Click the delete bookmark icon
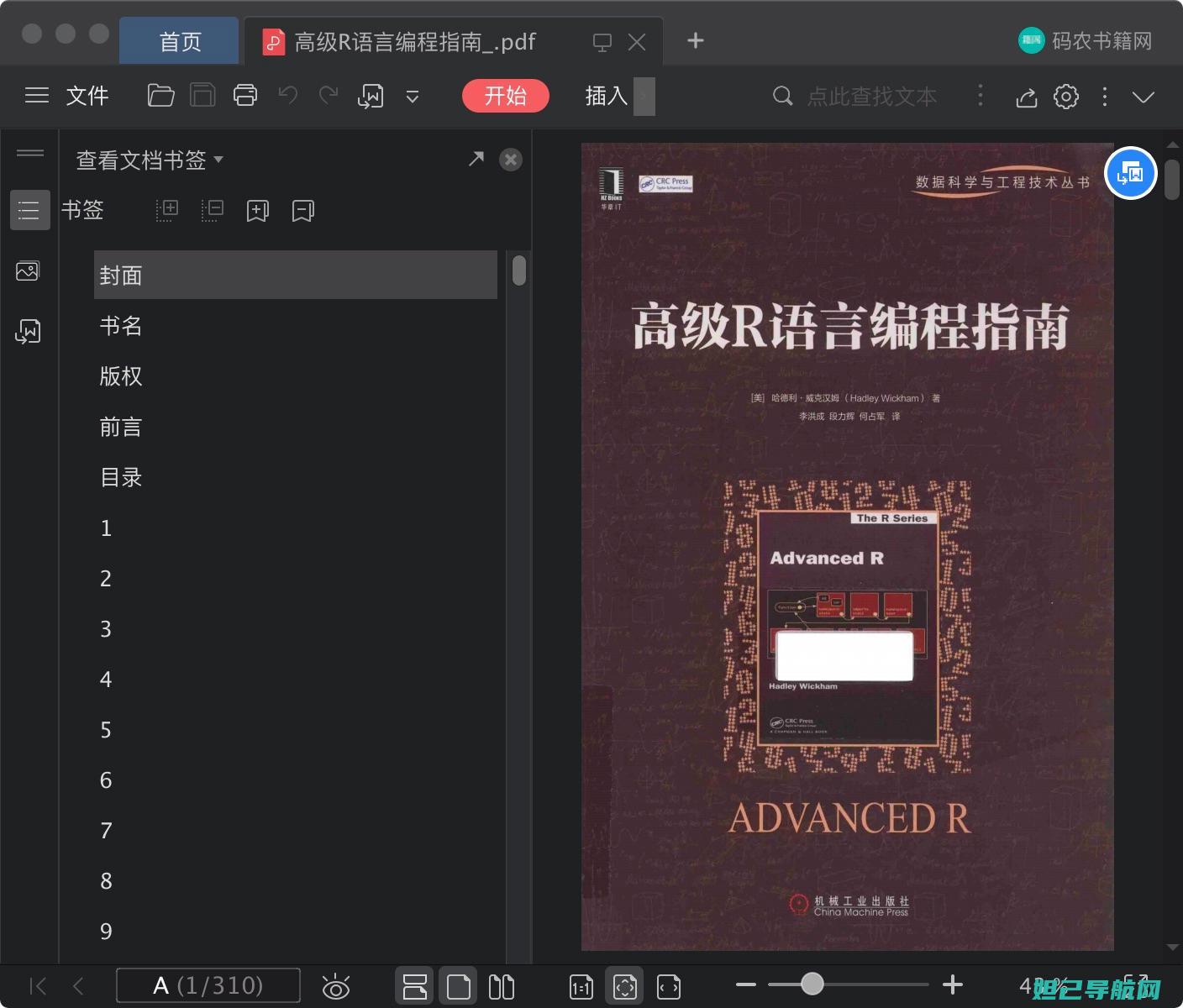The image size is (1183, 1008). (303, 211)
